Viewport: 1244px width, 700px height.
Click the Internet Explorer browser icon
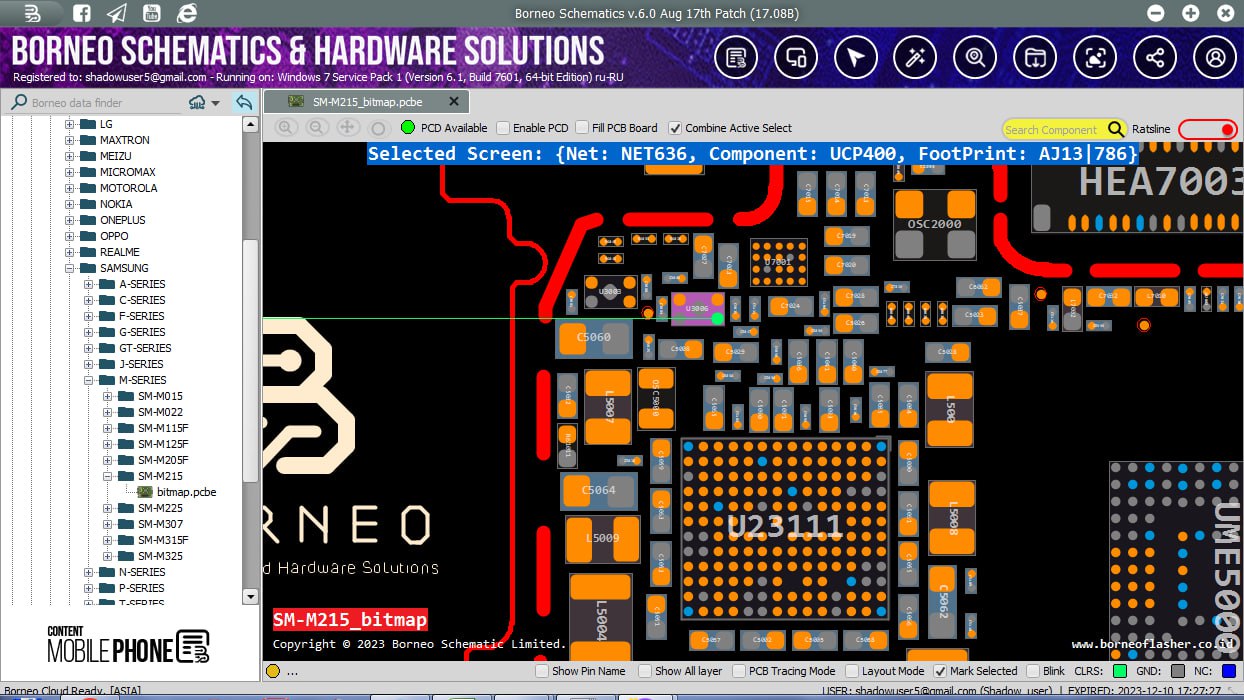pyautogui.click(x=186, y=13)
